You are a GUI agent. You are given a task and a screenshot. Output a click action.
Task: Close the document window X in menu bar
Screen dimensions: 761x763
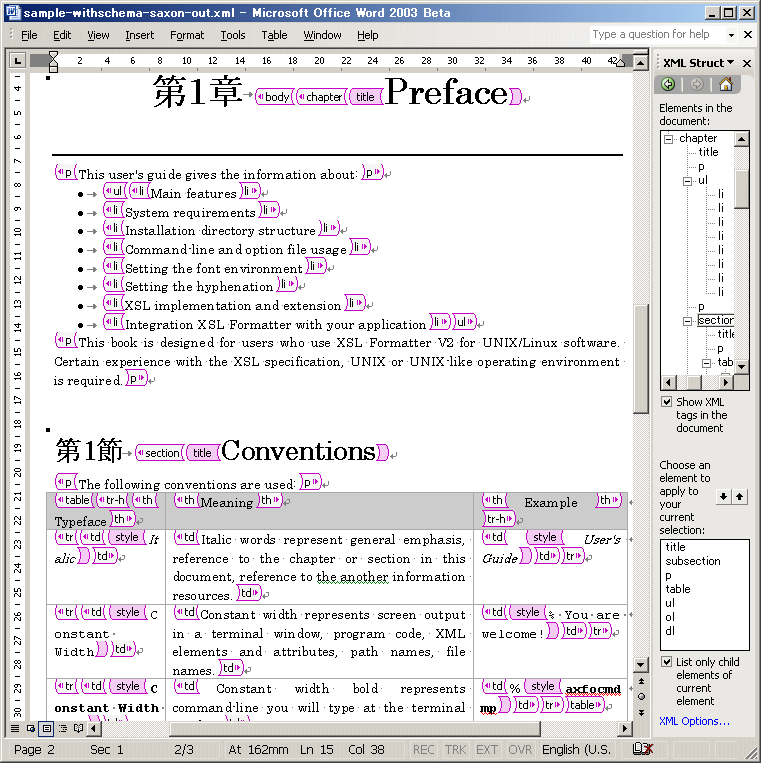[x=748, y=35]
